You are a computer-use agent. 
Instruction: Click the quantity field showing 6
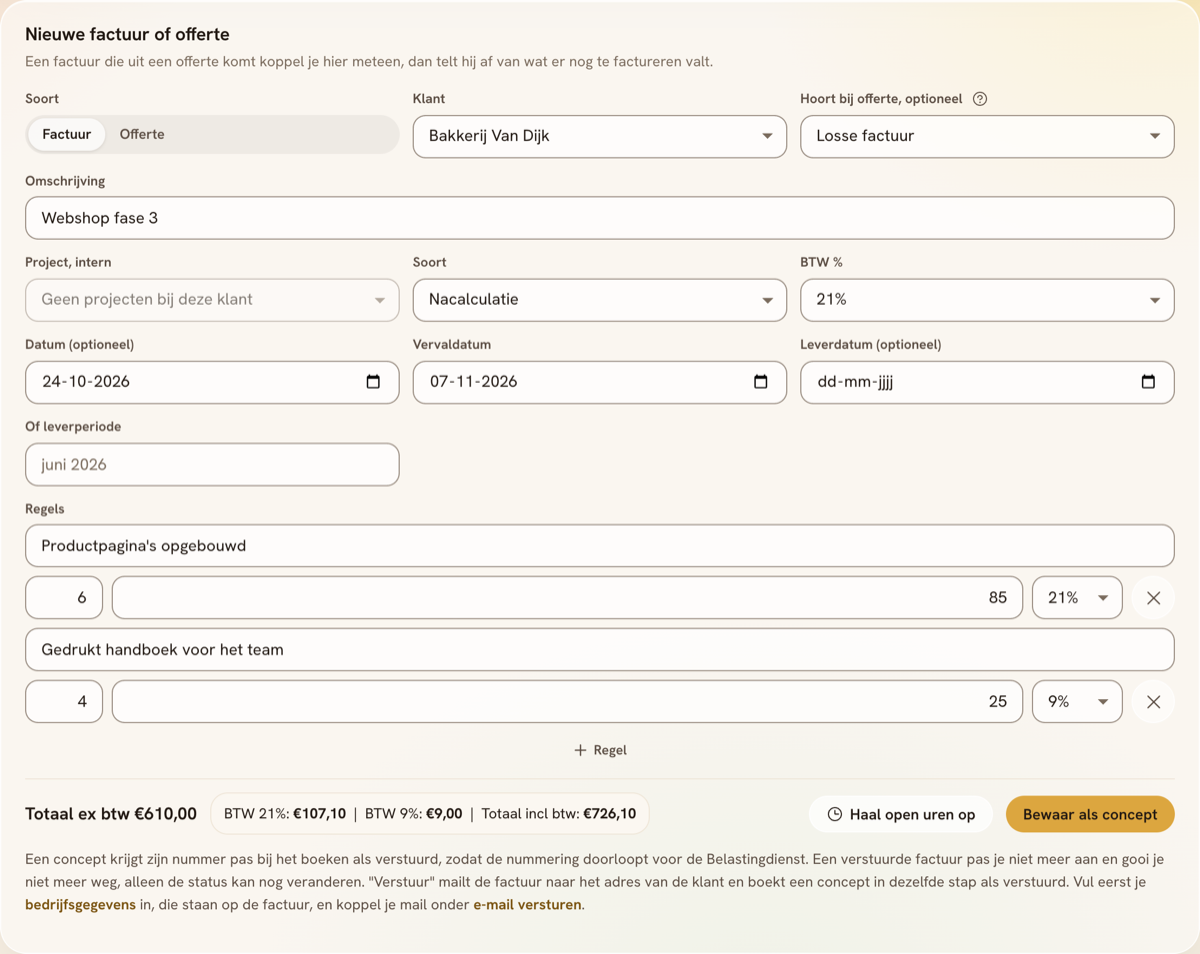pyautogui.click(x=64, y=598)
